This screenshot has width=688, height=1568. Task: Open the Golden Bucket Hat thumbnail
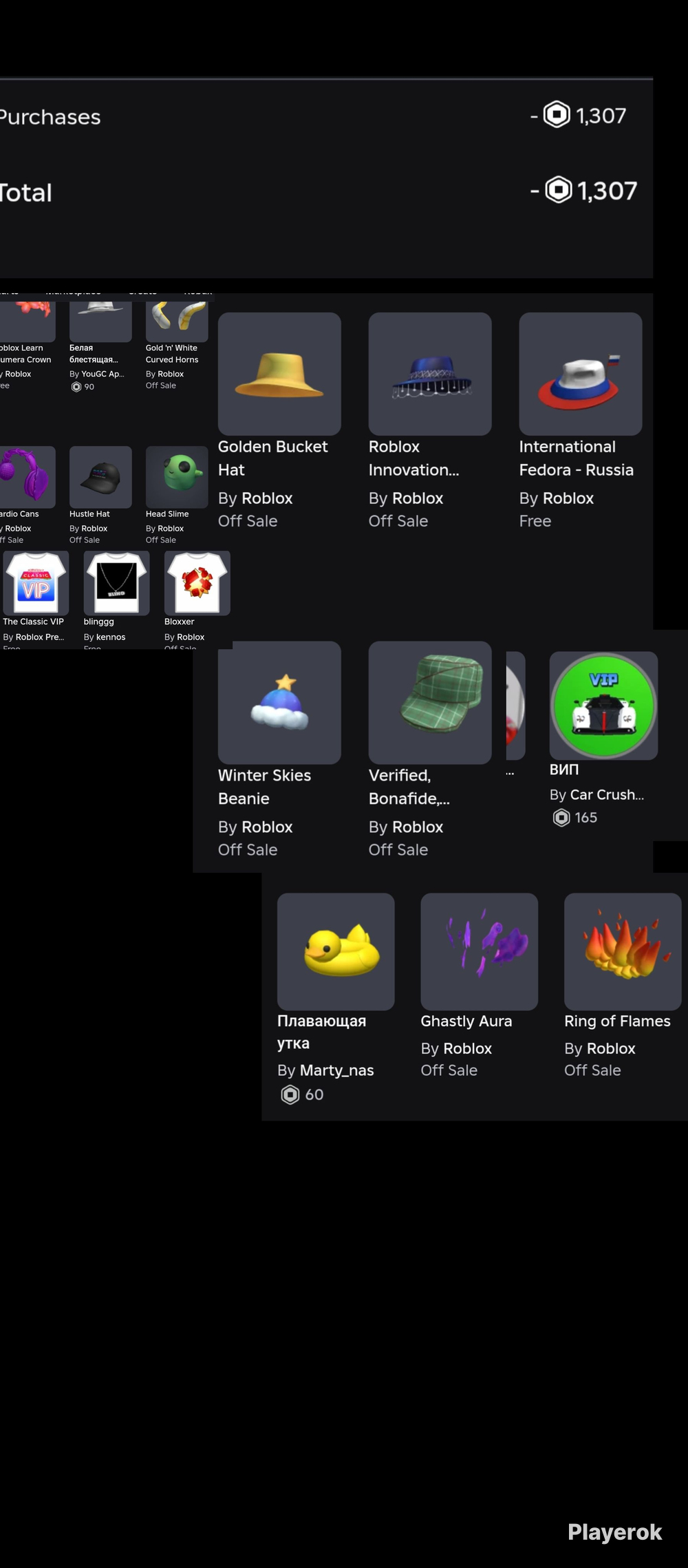[279, 374]
